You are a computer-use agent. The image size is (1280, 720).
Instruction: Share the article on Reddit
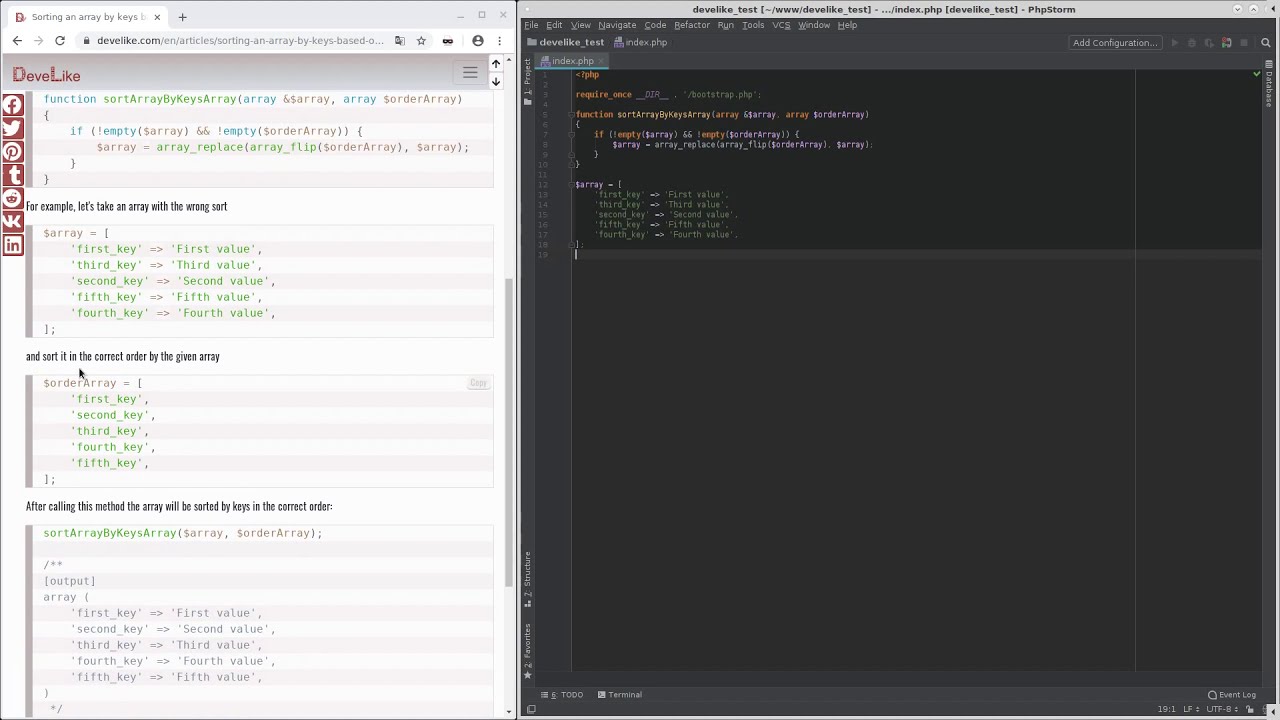coord(12,198)
